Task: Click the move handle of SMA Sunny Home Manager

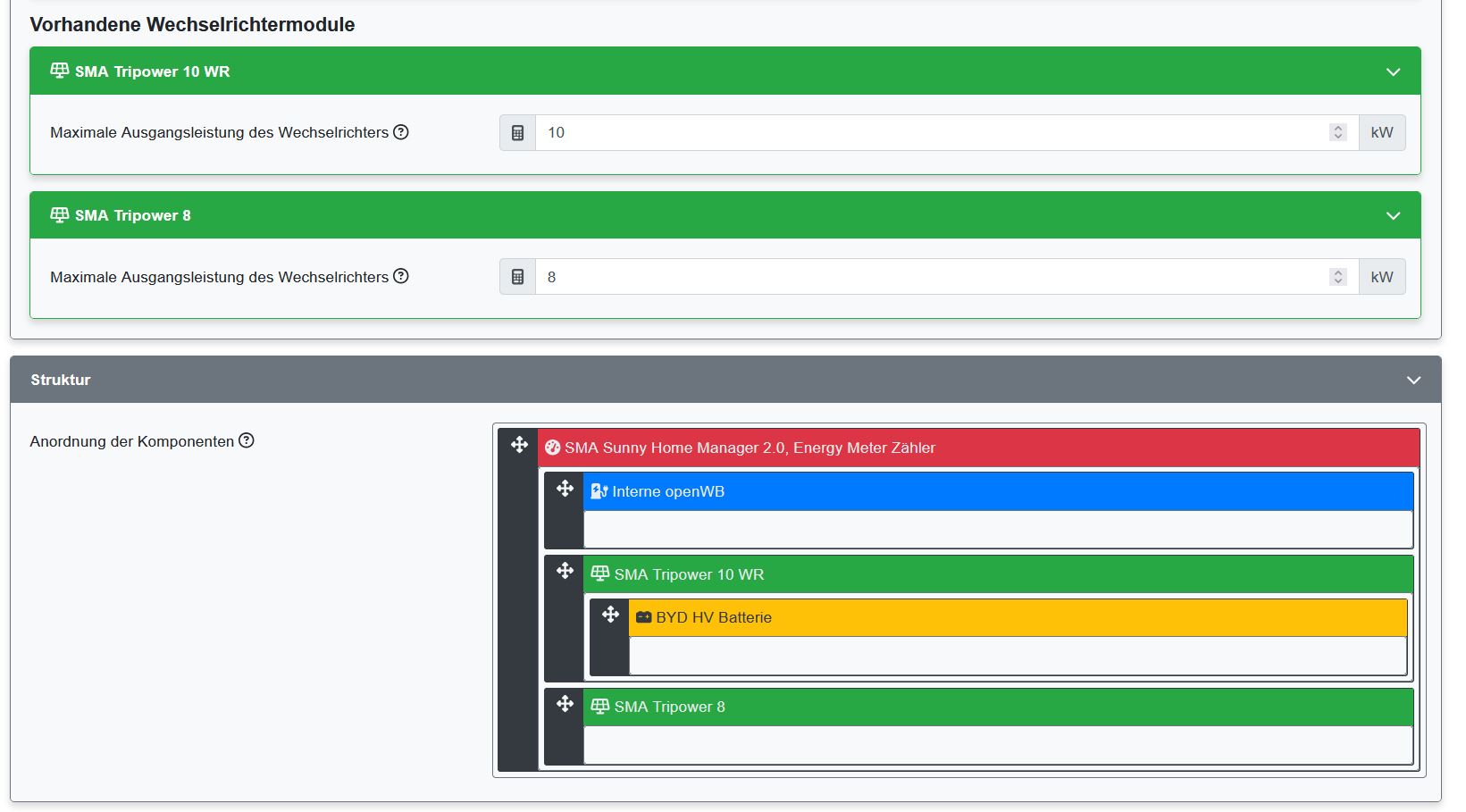Action: coord(519,443)
